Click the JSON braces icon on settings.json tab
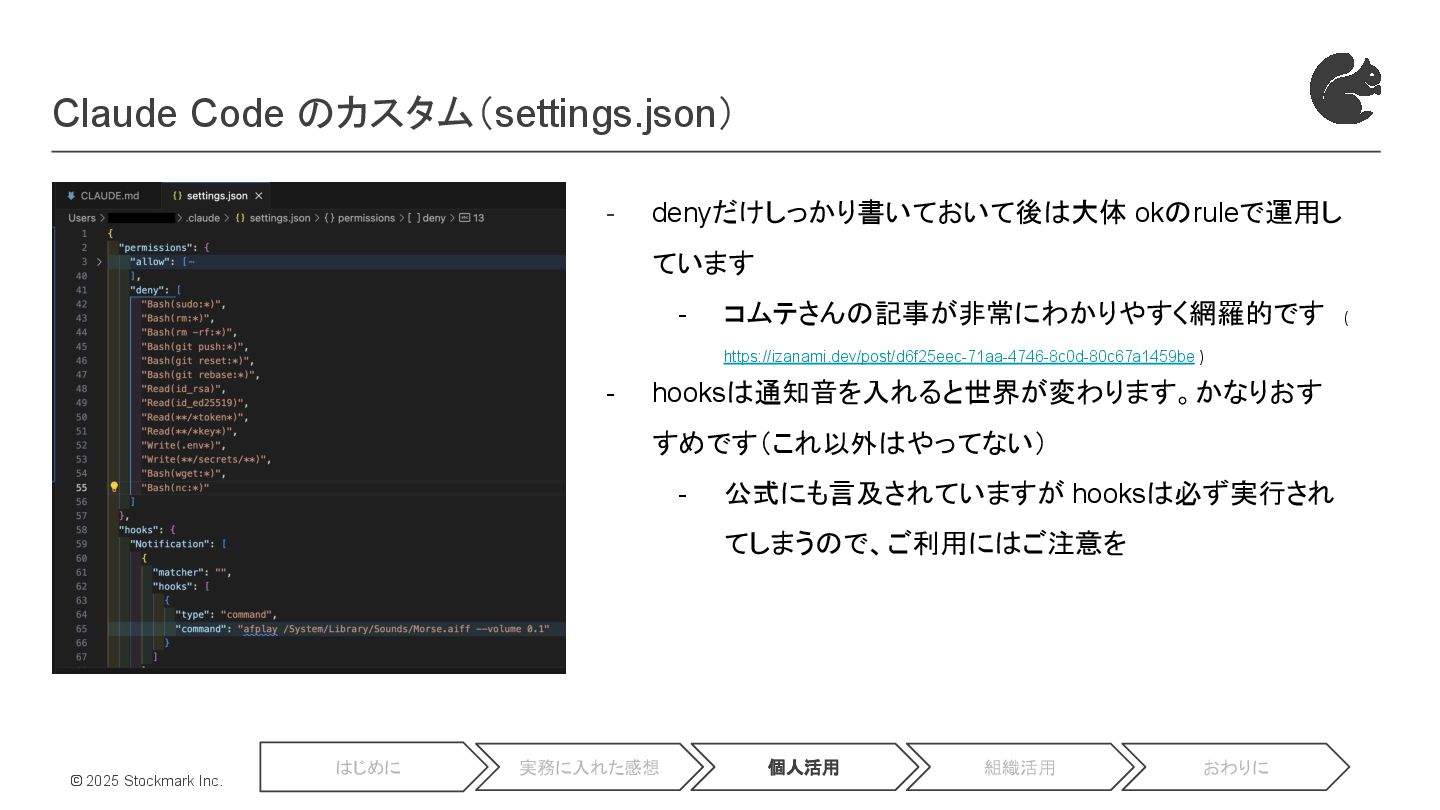This screenshot has width=1440, height=810. pyautogui.click(x=177, y=196)
